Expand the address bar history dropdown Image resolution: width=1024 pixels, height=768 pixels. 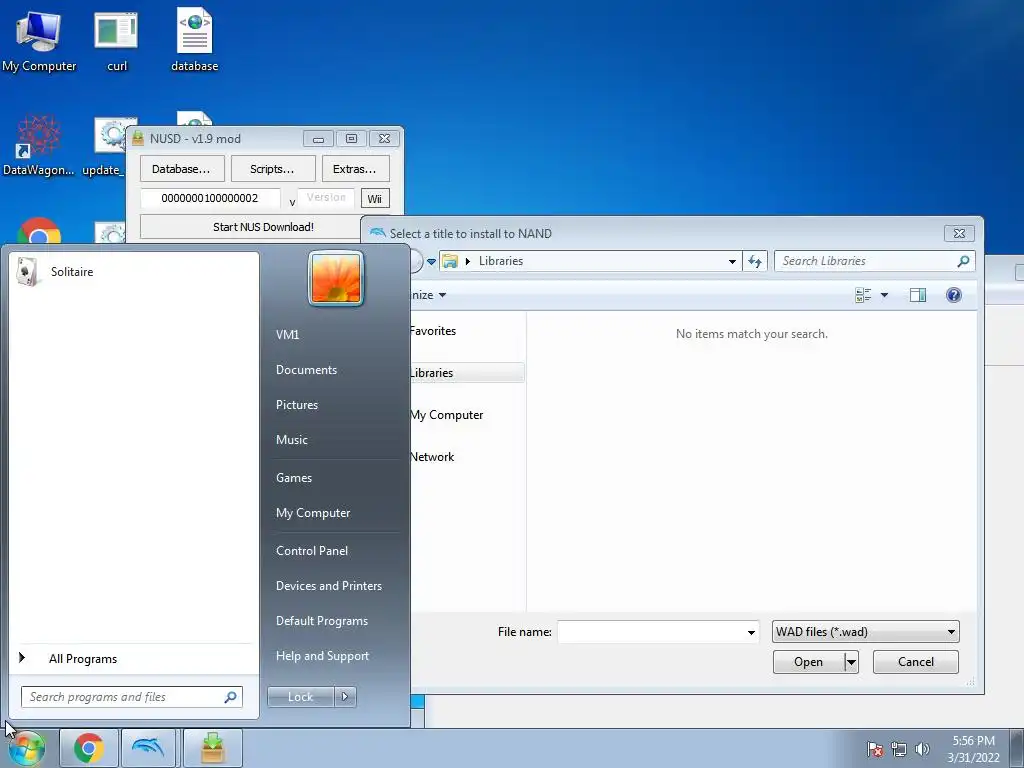732,261
